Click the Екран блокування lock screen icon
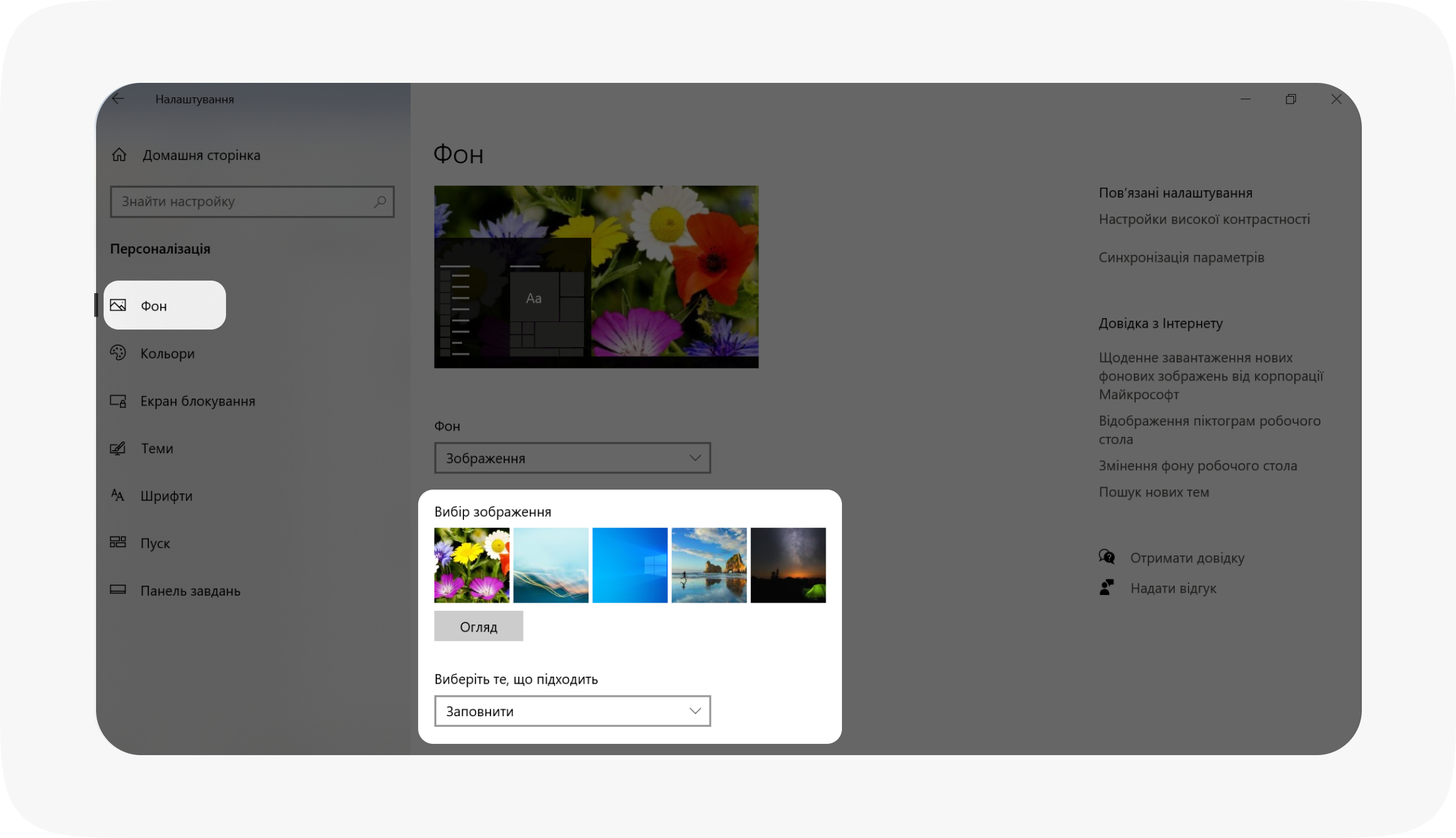 tap(119, 401)
